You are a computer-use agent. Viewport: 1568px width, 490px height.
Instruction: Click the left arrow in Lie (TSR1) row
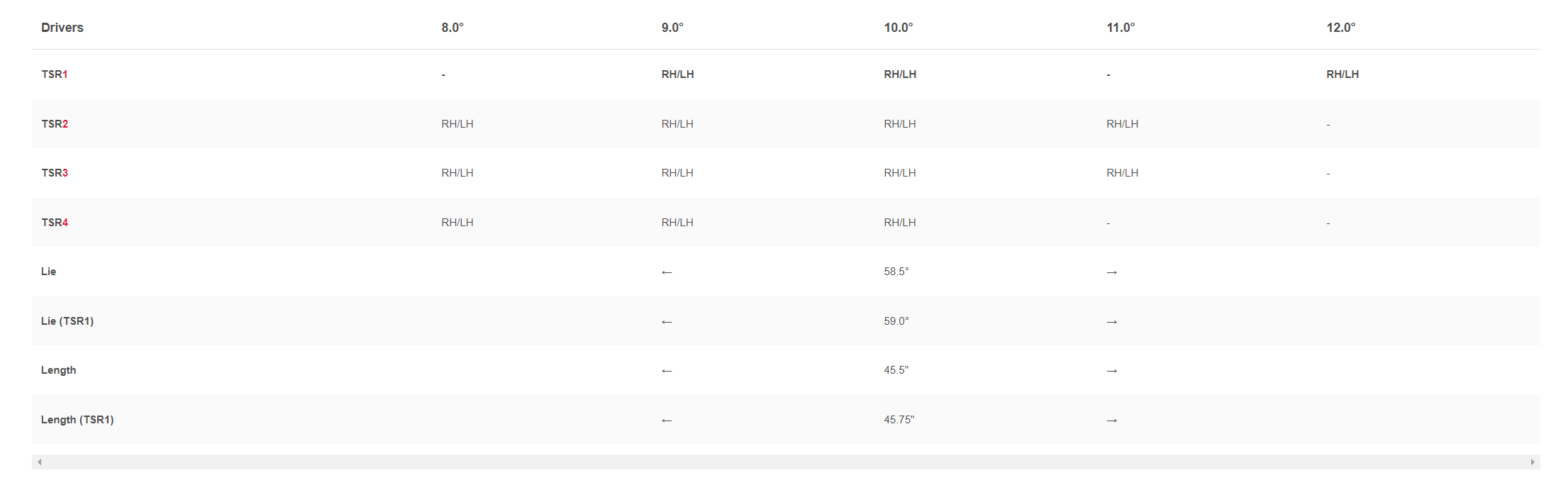coord(667,322)
